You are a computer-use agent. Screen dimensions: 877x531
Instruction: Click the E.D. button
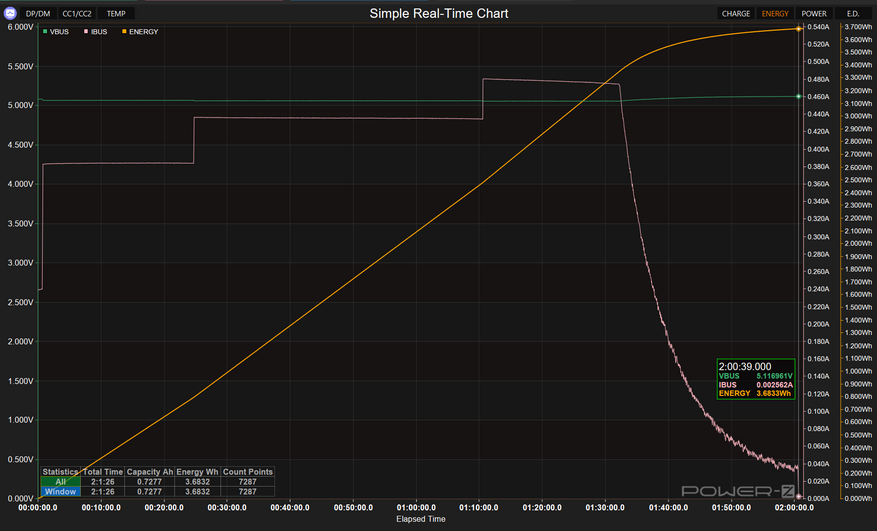click(x=853, y=14)
